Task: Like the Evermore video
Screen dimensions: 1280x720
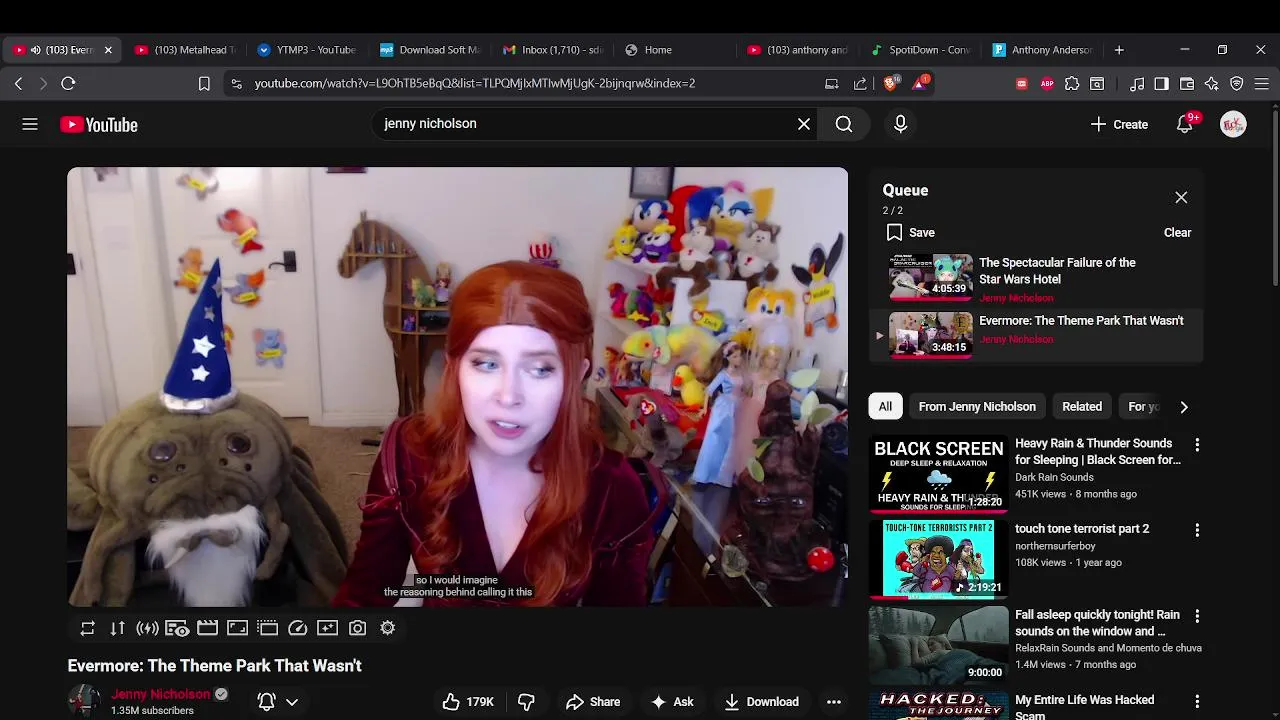Action: (x=468, y=702)
